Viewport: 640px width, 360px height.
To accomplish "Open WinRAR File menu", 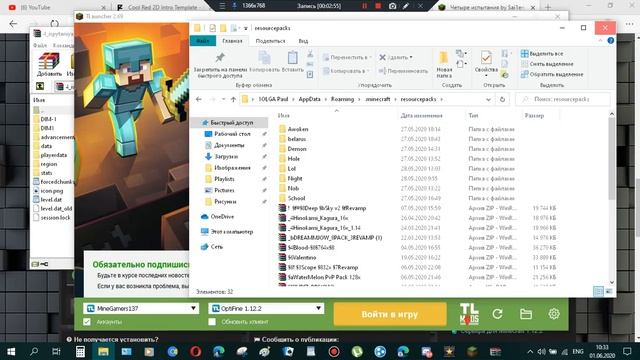I will tap(40, 45).
